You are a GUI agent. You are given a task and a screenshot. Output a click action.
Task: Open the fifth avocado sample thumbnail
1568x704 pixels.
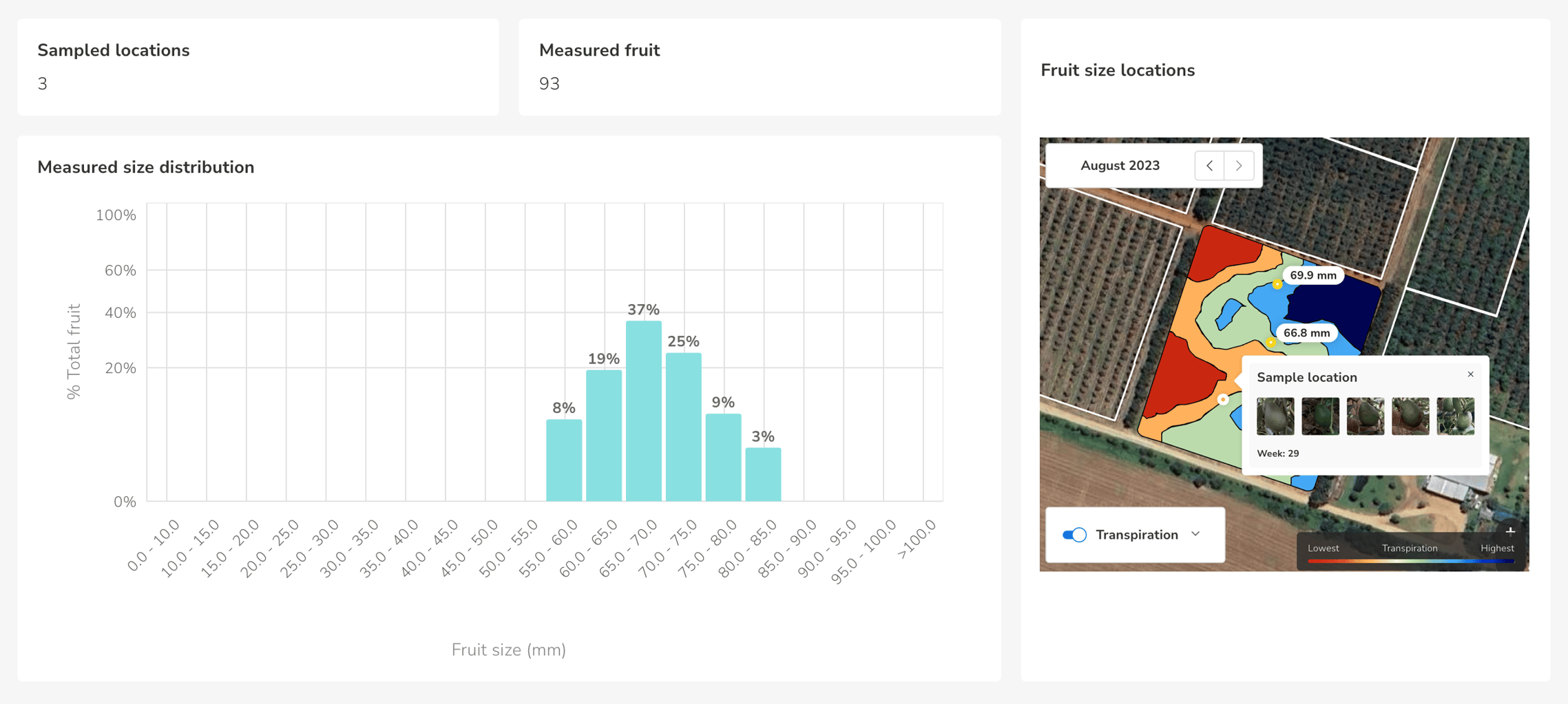coord(1456,416)
